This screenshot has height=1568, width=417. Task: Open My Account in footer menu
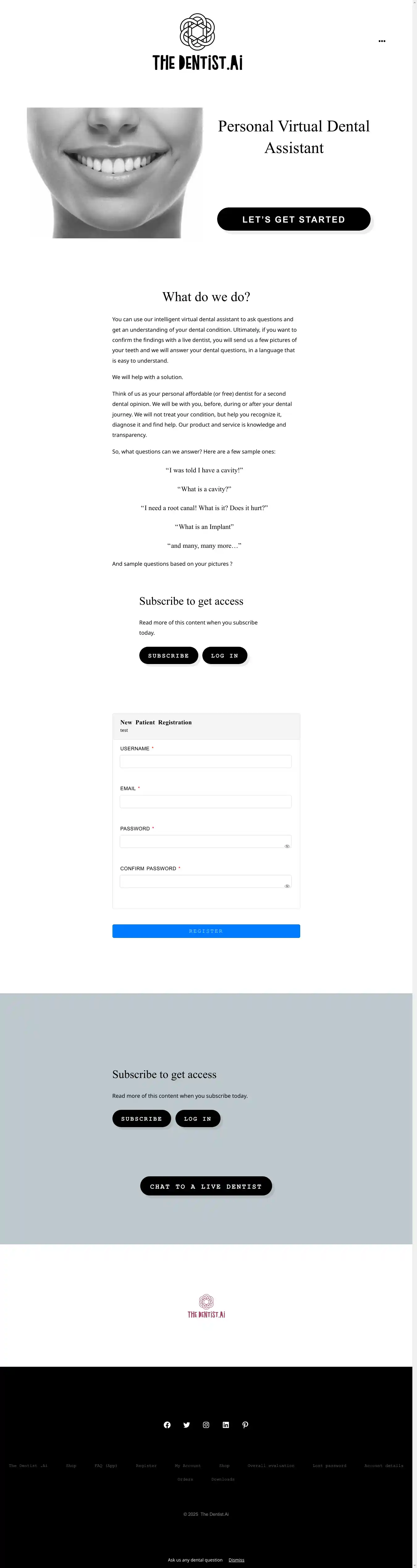tap(188, 1466)
